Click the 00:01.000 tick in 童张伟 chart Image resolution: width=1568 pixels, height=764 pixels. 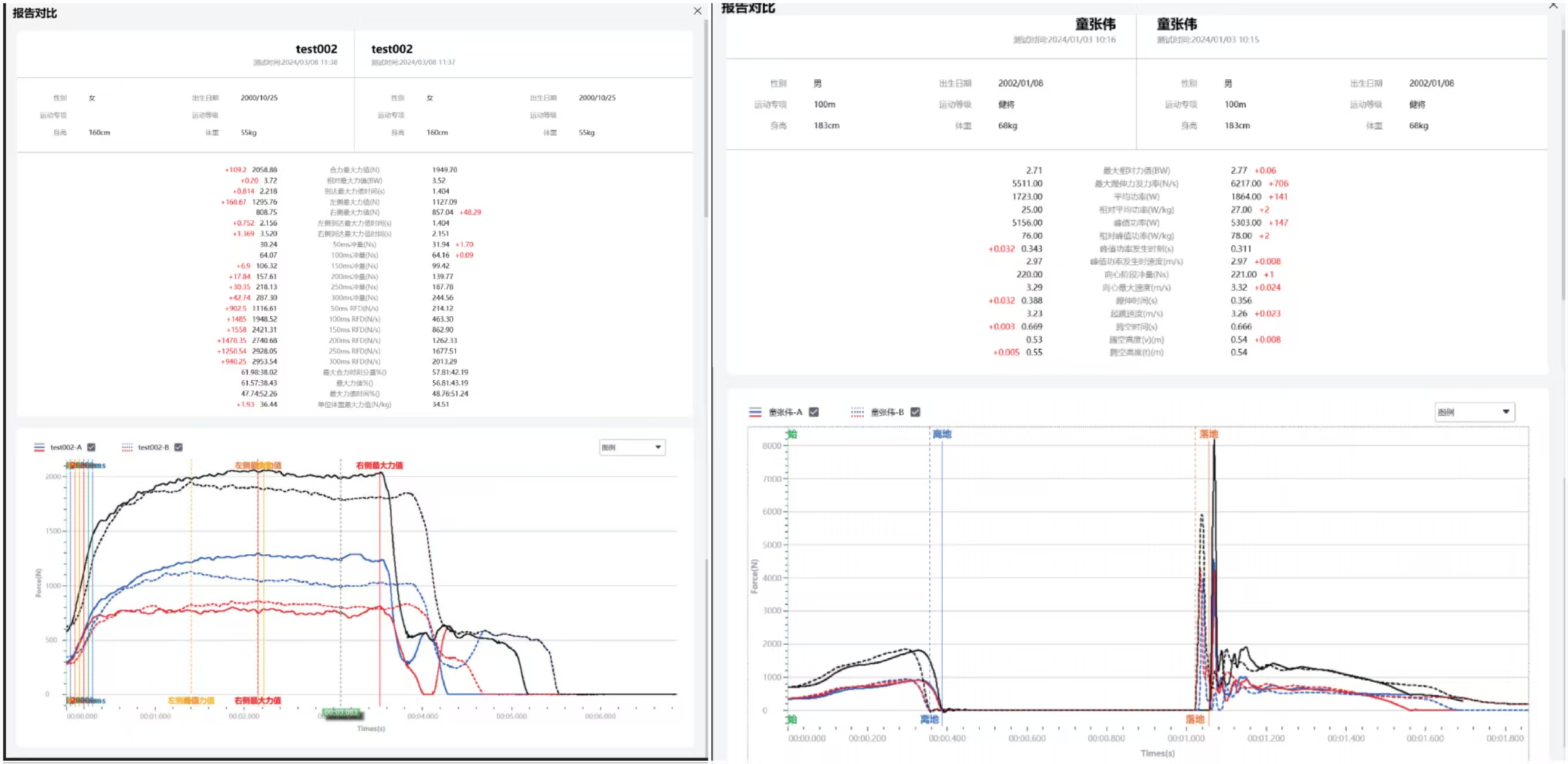coord(1186,738)
